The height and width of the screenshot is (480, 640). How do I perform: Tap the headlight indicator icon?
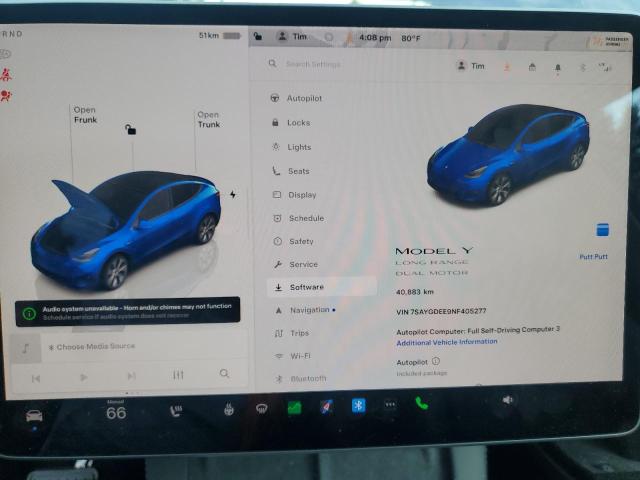point(5,53)
